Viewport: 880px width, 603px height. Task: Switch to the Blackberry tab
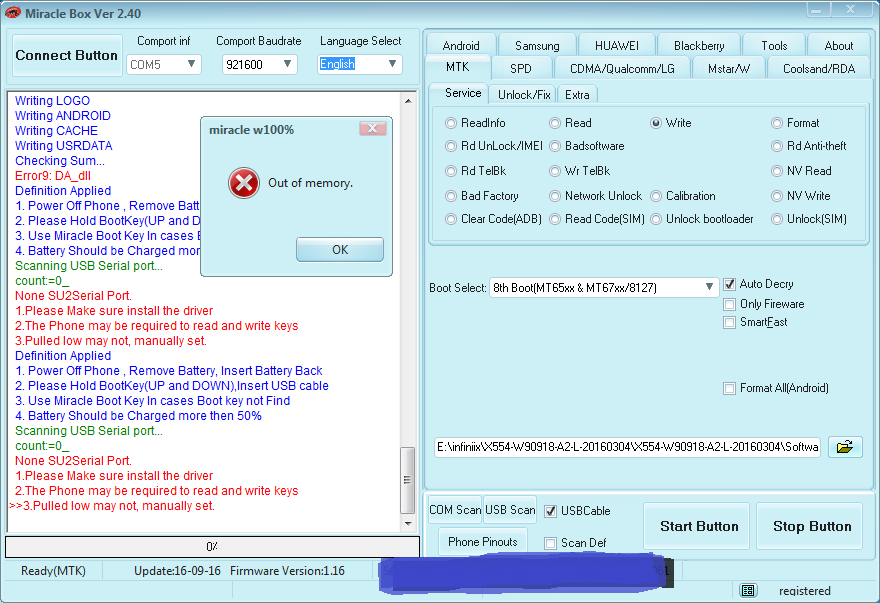(x=699, y=45)
